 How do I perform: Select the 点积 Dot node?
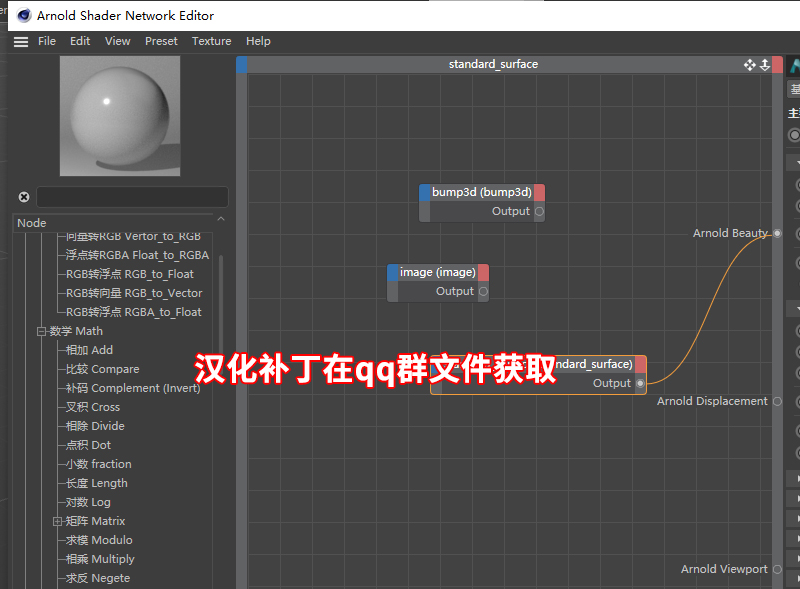point(88,445)
